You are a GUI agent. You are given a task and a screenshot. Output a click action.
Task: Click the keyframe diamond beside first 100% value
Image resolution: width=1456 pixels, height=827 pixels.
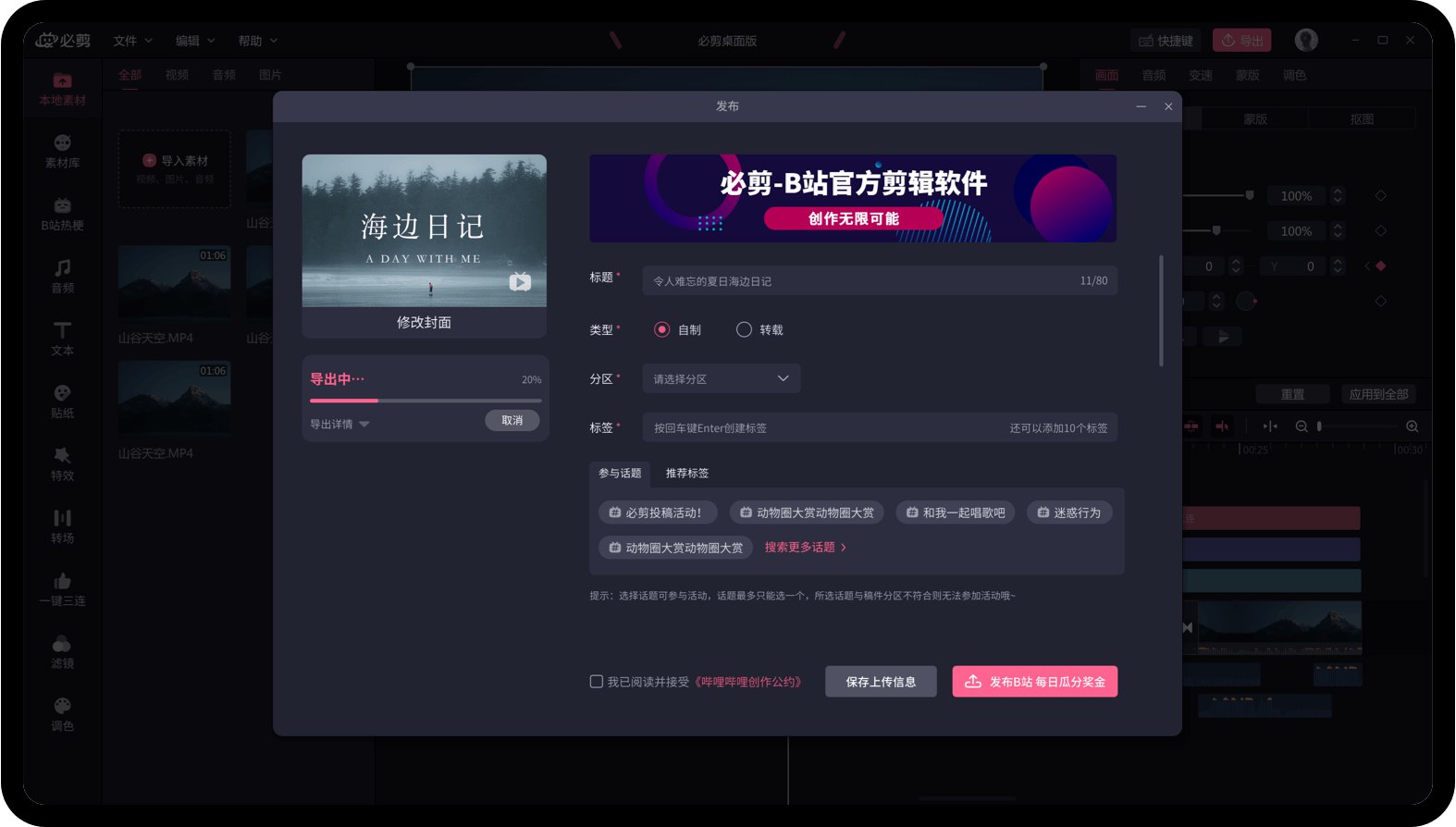[x=1380, y=196]
